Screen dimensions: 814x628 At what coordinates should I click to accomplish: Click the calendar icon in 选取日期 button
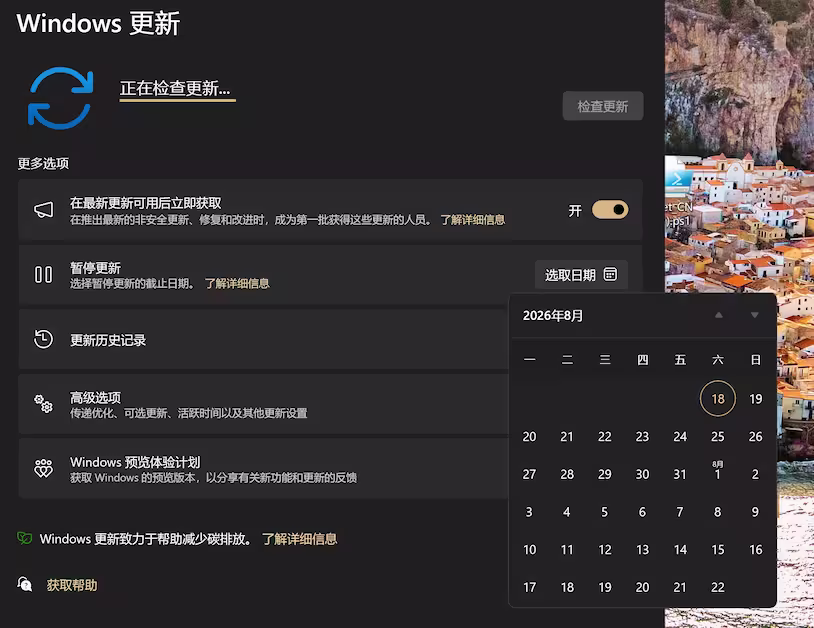coord(610,274)
